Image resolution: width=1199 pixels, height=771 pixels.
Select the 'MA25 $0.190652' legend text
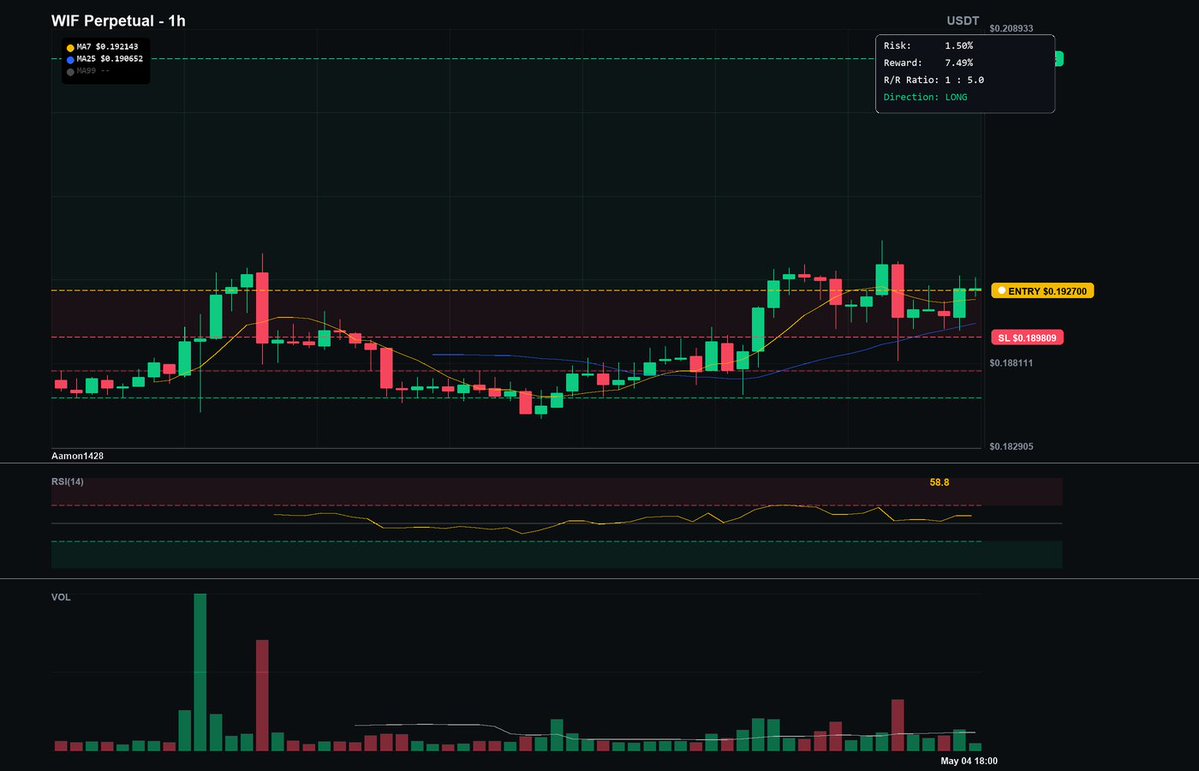click(109, 59)
